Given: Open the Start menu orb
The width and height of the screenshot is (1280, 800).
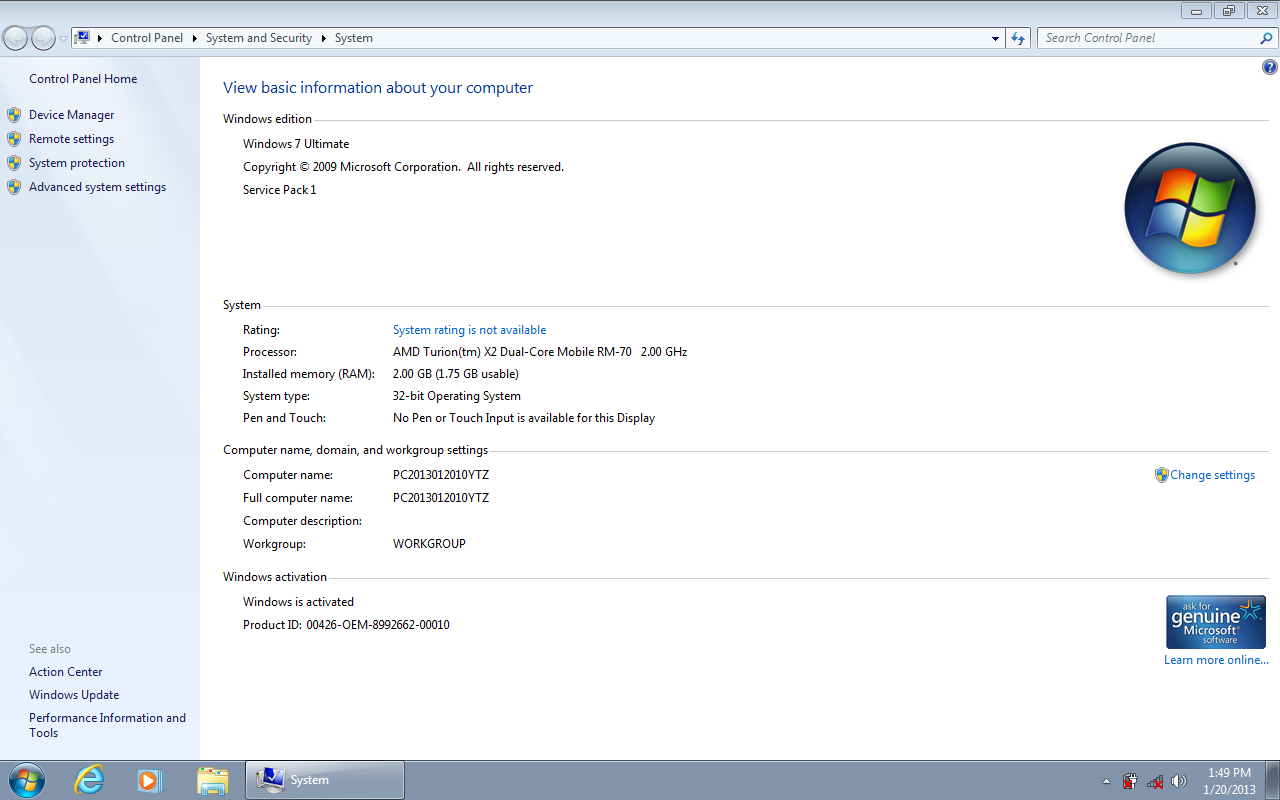Looking at the screenshot, I should pyautogui.click(x=26, y=780).
